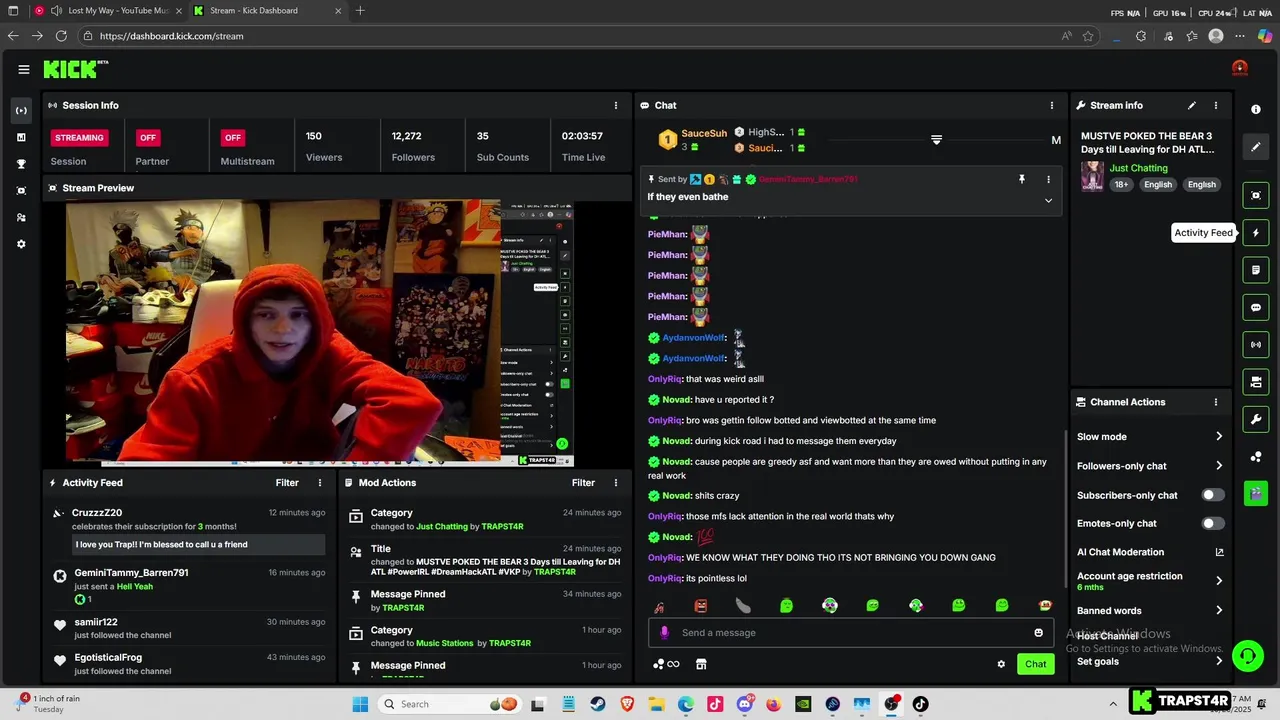This screenshot has height=720, width=1280.
Task: Toggle Subscribers-only chat switch
Action: pos(1212,495)
